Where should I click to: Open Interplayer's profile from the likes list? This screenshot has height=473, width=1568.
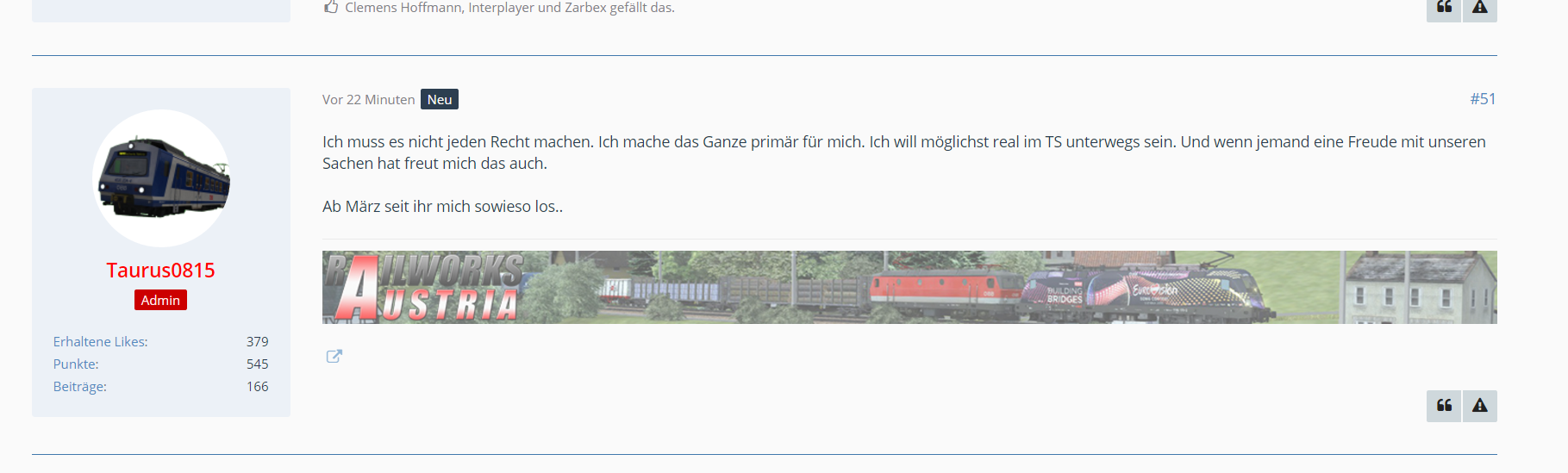(x=501, y=8)
